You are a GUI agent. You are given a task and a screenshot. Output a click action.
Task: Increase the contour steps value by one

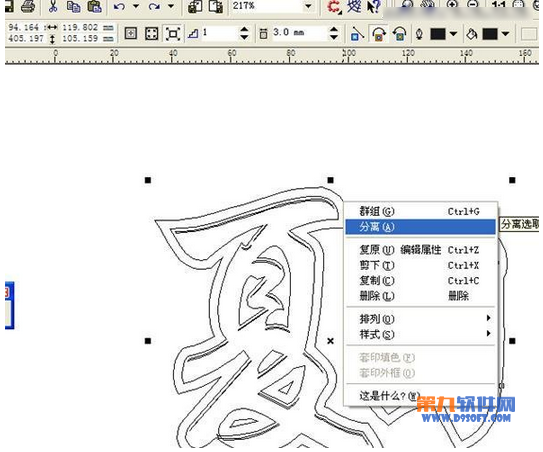point(244,29)
